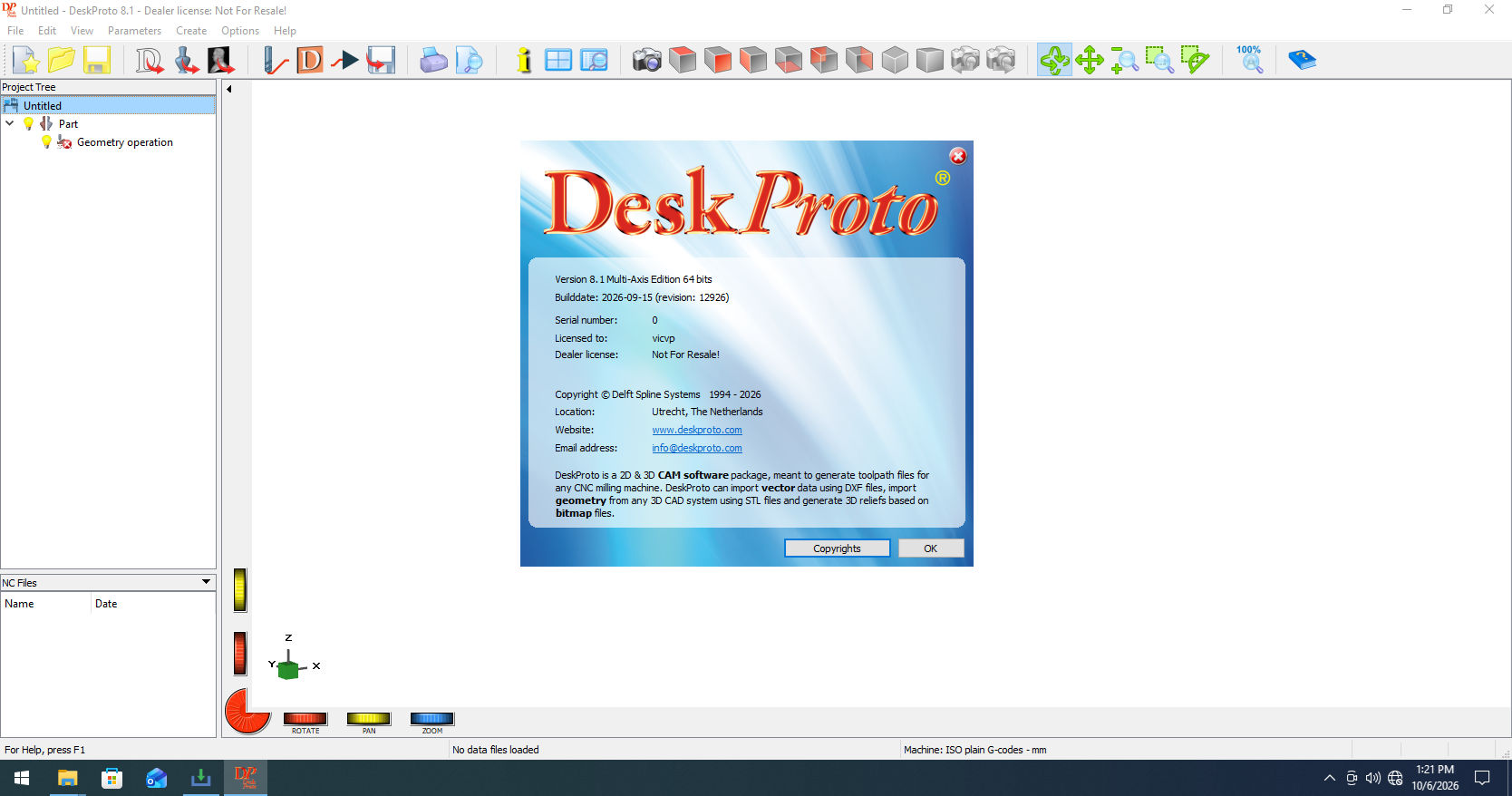The height and width of the screenshot is (796, 1512).
Task: Click the yellow PAN horizontal thumbwheel
Action: pyautogui.click(x=369, y=718)
